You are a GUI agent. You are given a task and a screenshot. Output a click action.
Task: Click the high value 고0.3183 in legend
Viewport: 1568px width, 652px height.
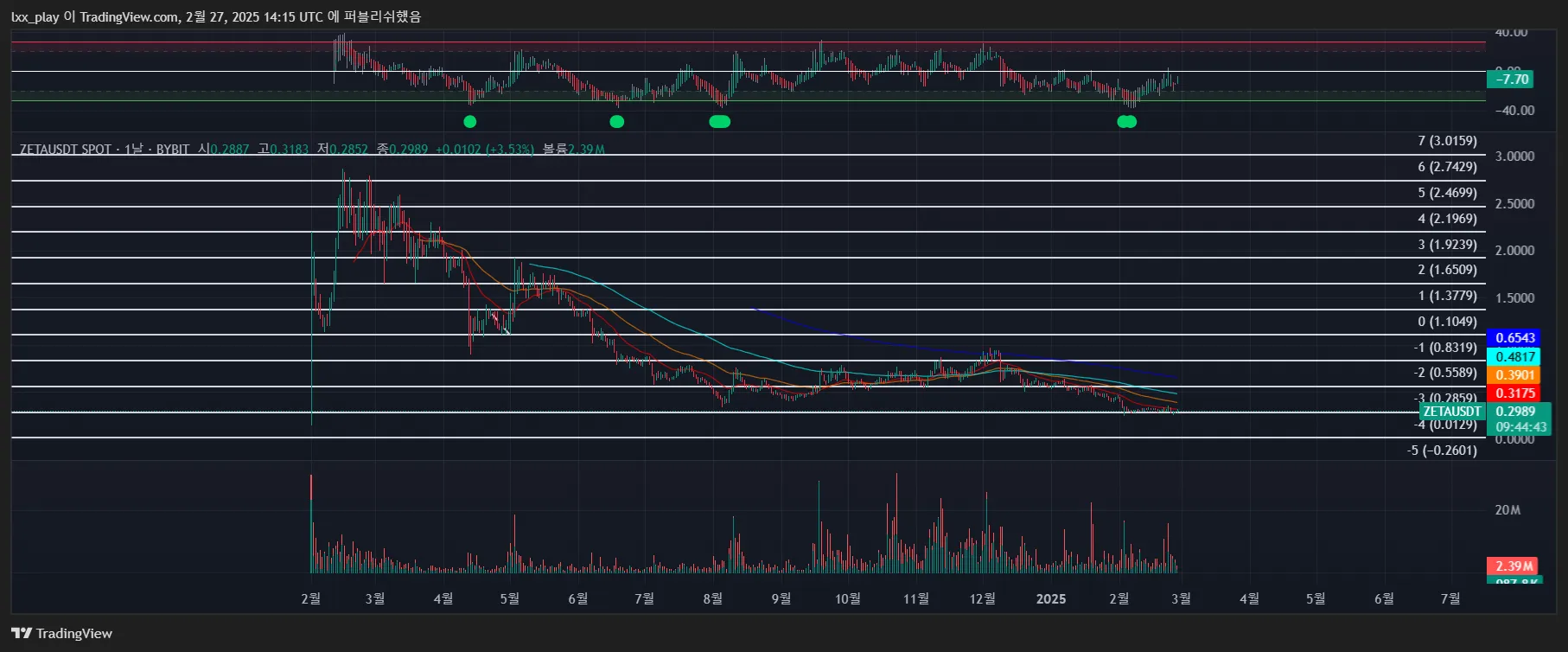click(x=283, y=149)
